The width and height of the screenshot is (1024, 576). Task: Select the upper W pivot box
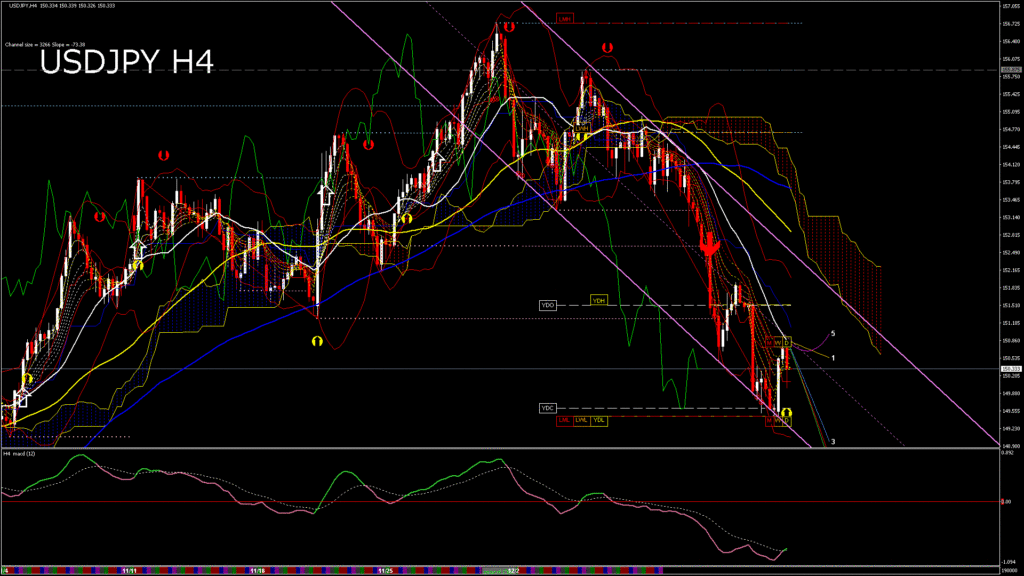779,342
